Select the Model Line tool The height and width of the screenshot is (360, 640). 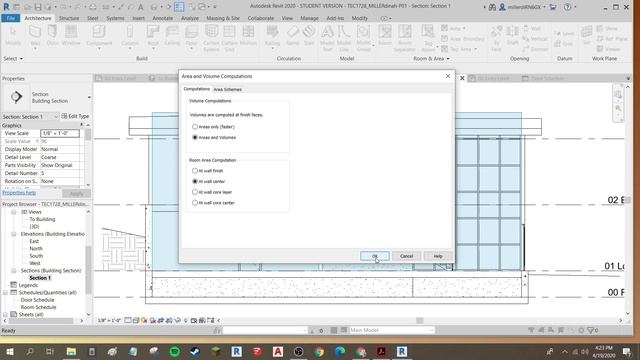344,38
